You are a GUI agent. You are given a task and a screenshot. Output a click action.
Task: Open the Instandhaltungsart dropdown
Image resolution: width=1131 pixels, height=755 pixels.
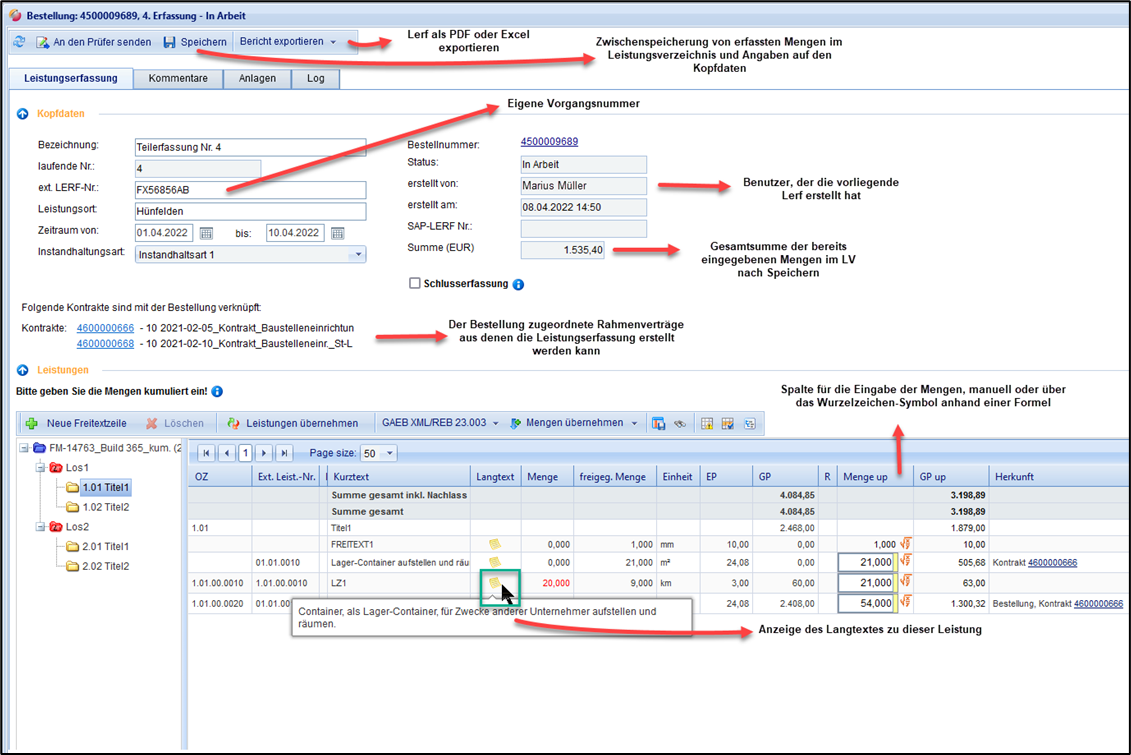[357, 255]
